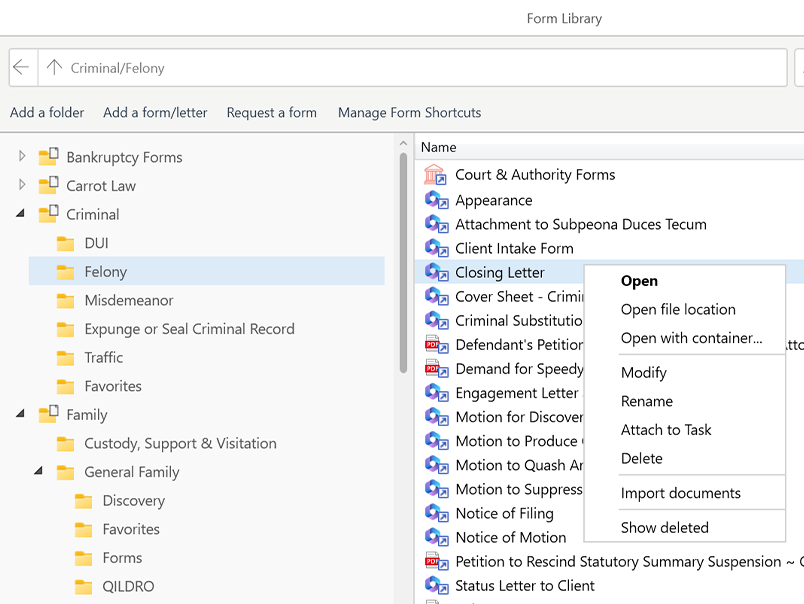Image resolution: width=804 pixels, height=604 pixels.
Task: Click Request a form link
Action: pos(271,113)
